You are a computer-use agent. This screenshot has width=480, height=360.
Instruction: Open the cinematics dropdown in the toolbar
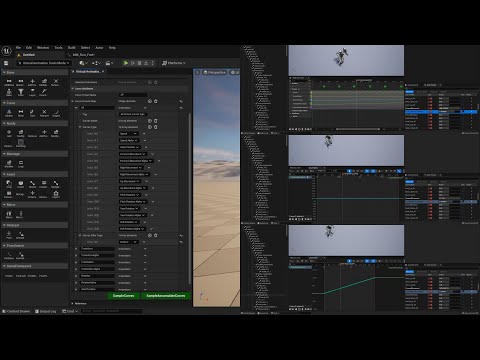(110, 63)
